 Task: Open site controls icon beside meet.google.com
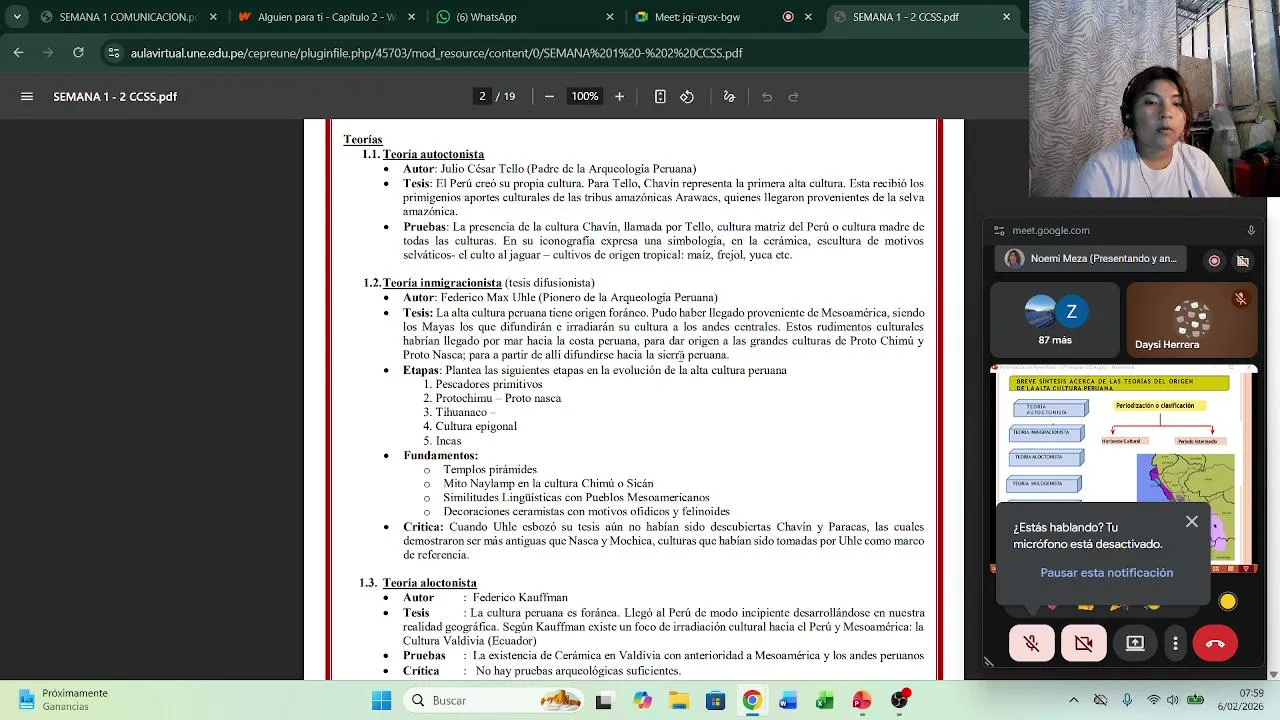998,230
